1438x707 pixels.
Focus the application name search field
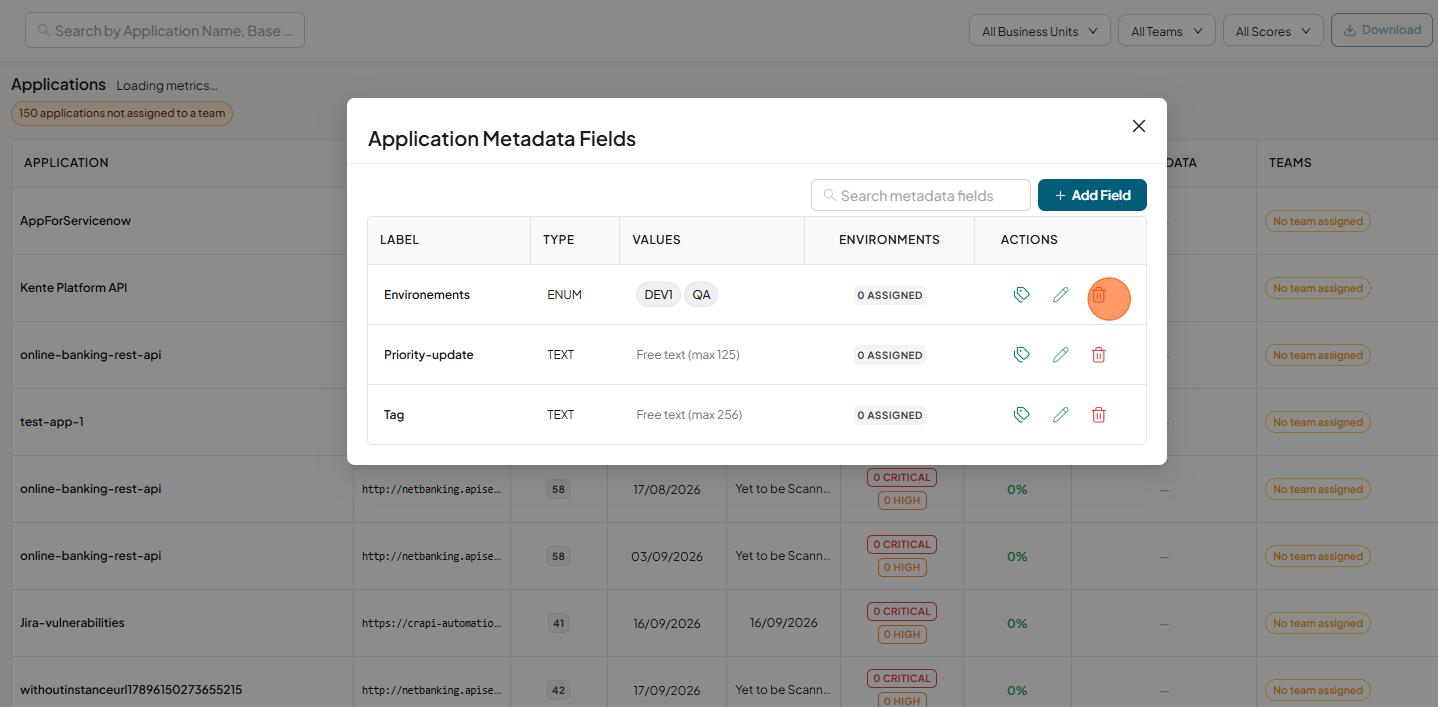[165, 31]
